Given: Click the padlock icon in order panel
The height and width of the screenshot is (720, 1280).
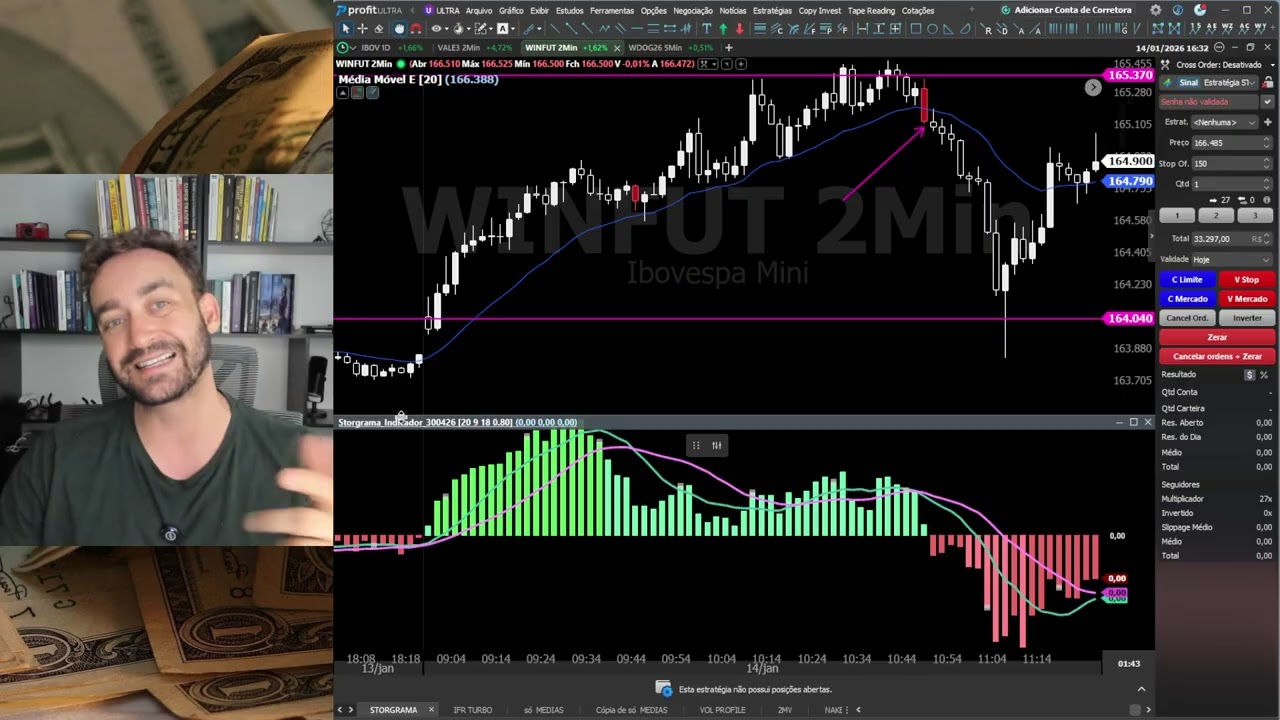Looking at the screenshot, I should coord(1268,82).
